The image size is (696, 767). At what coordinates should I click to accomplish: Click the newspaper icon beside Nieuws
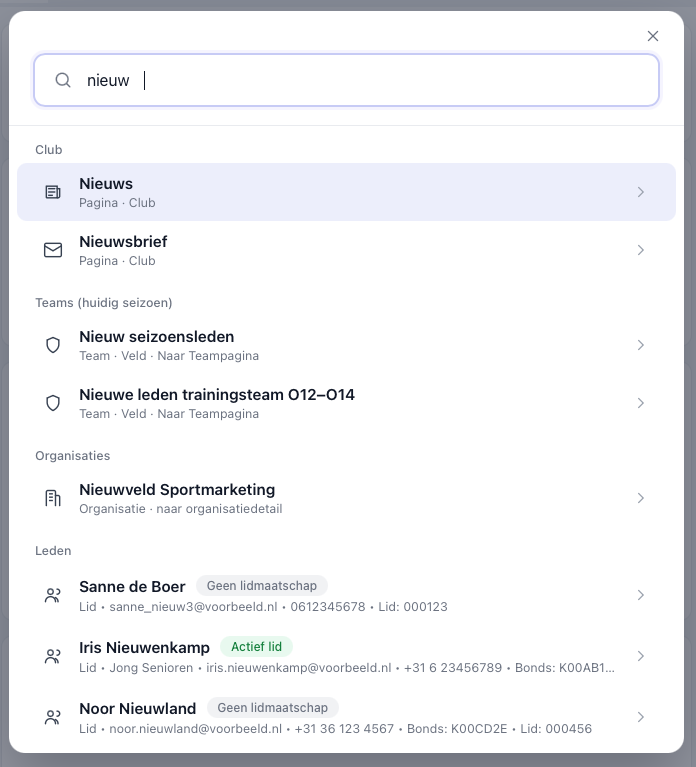53,192
